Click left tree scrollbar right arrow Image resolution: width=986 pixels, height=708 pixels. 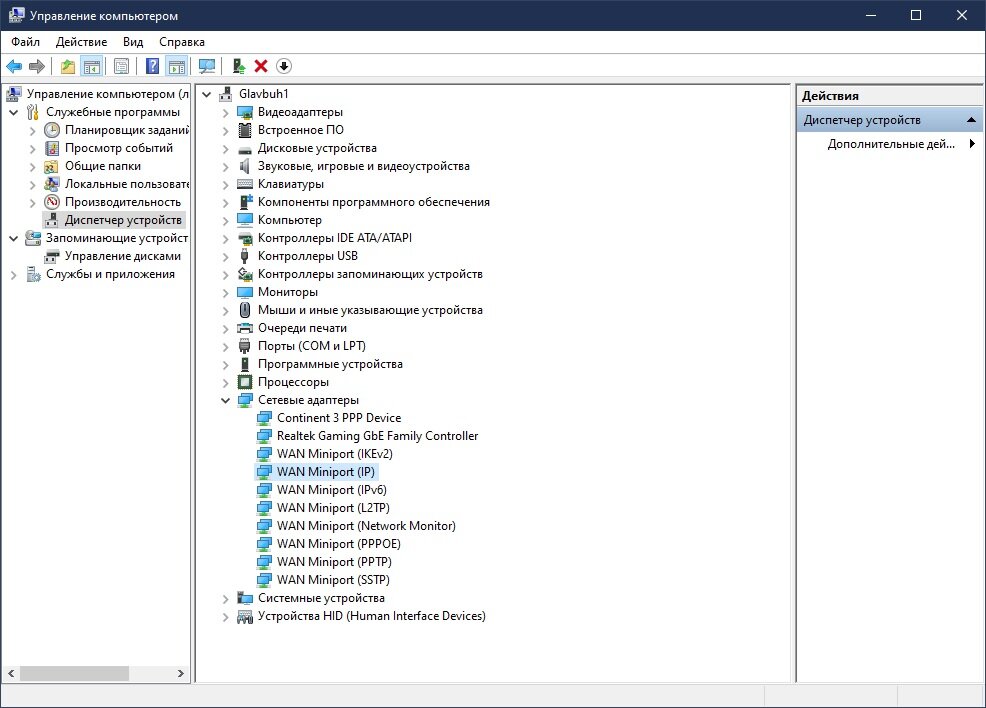click(180, 673)
